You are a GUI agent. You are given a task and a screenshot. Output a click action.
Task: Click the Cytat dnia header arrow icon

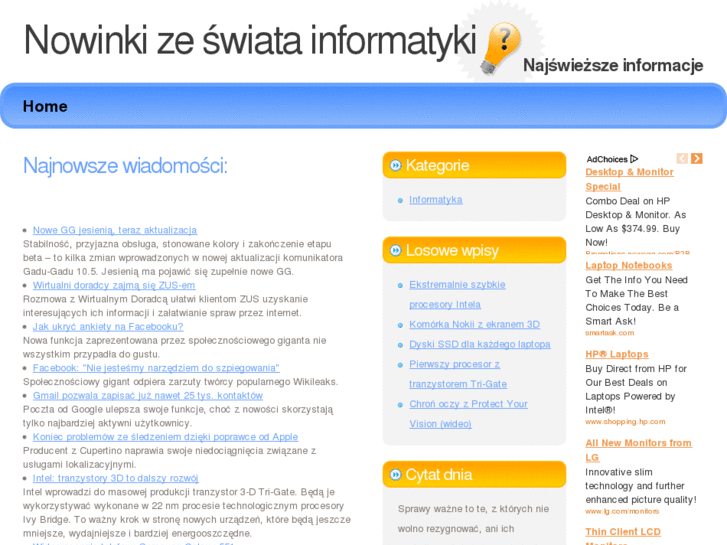pyautogui.click(x=395, y=474)
